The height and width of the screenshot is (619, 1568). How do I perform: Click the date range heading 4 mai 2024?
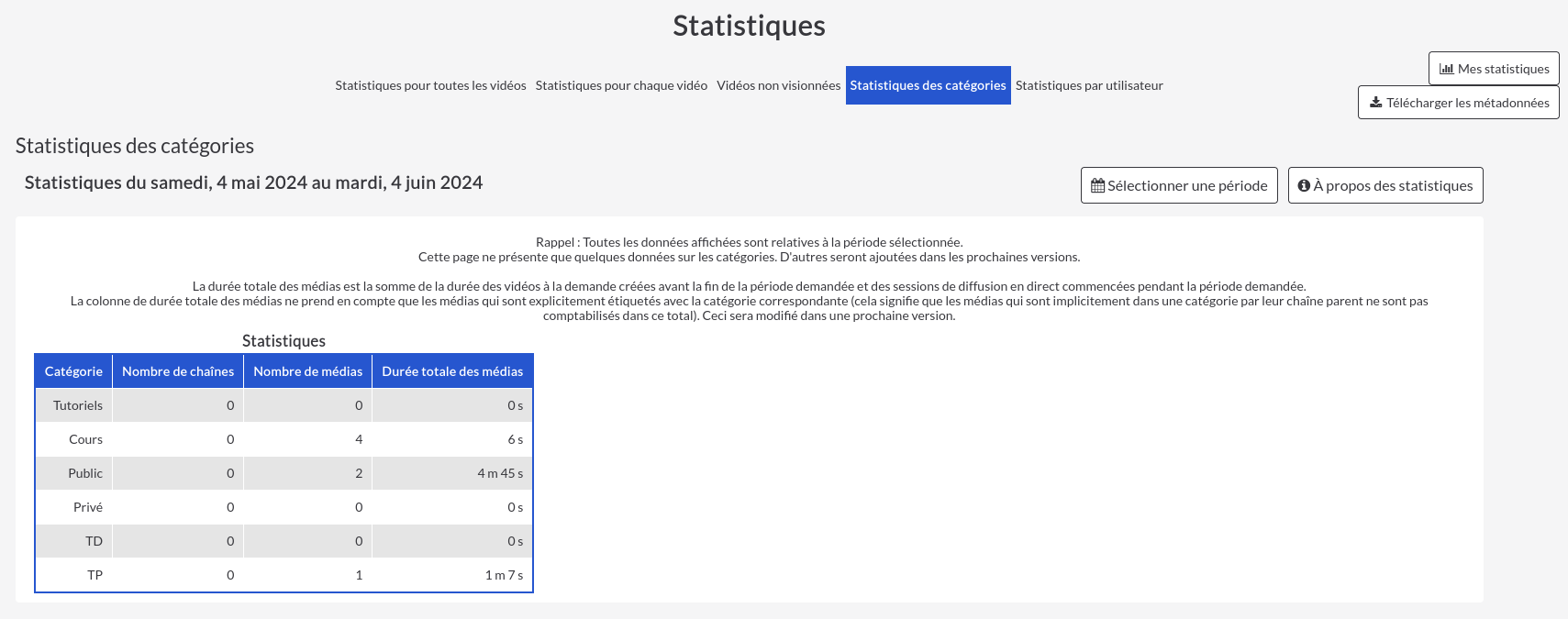tap(253, 182)
